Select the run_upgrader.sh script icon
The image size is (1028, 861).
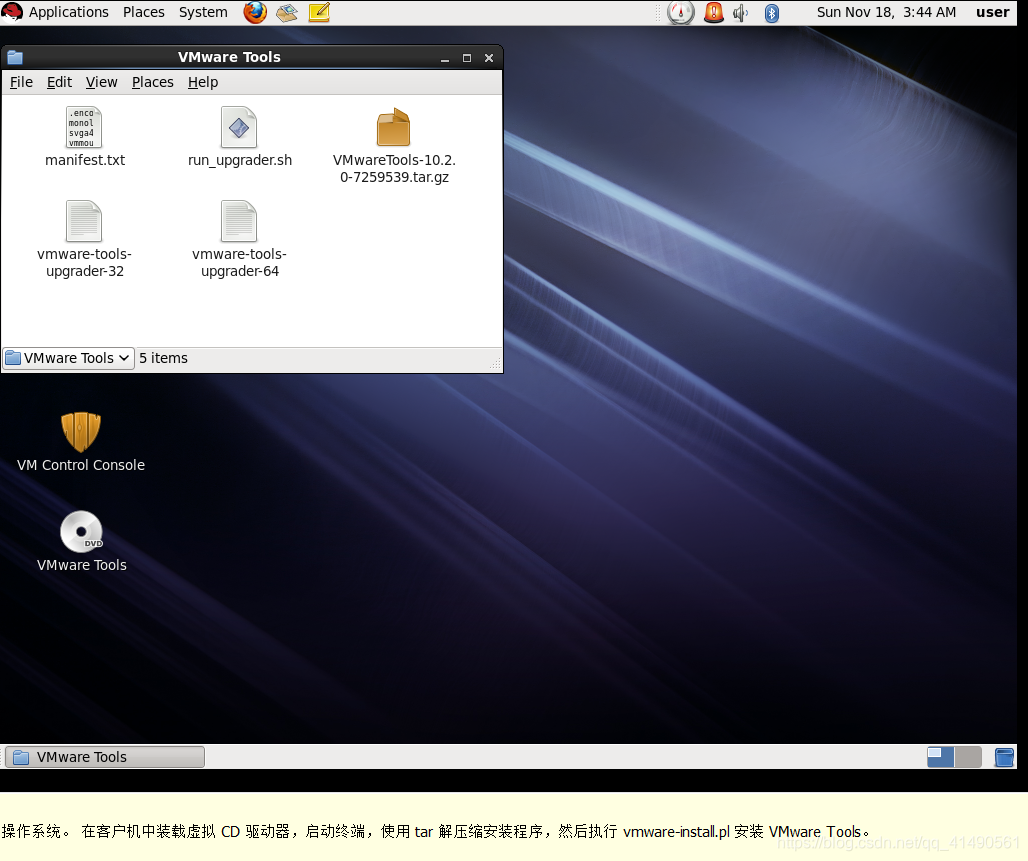[x=239, y=127]
